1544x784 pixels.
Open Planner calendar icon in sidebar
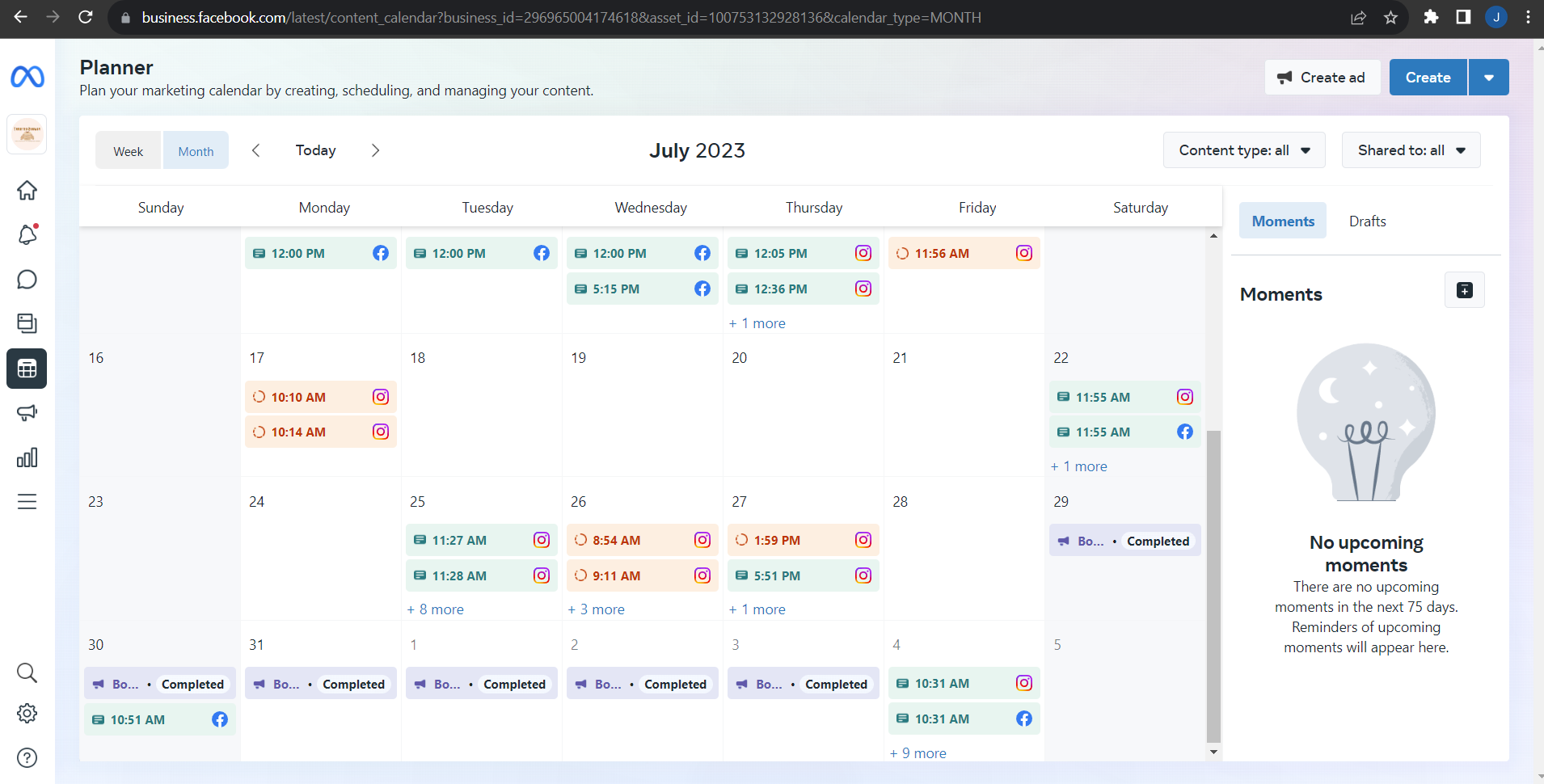27,369
